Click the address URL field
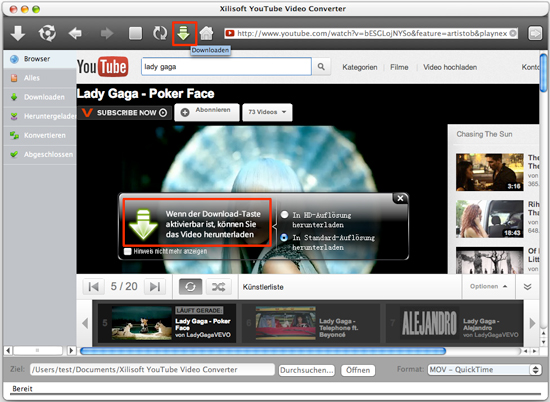Viewport: 550px width, 402px height. click(371, 33)
